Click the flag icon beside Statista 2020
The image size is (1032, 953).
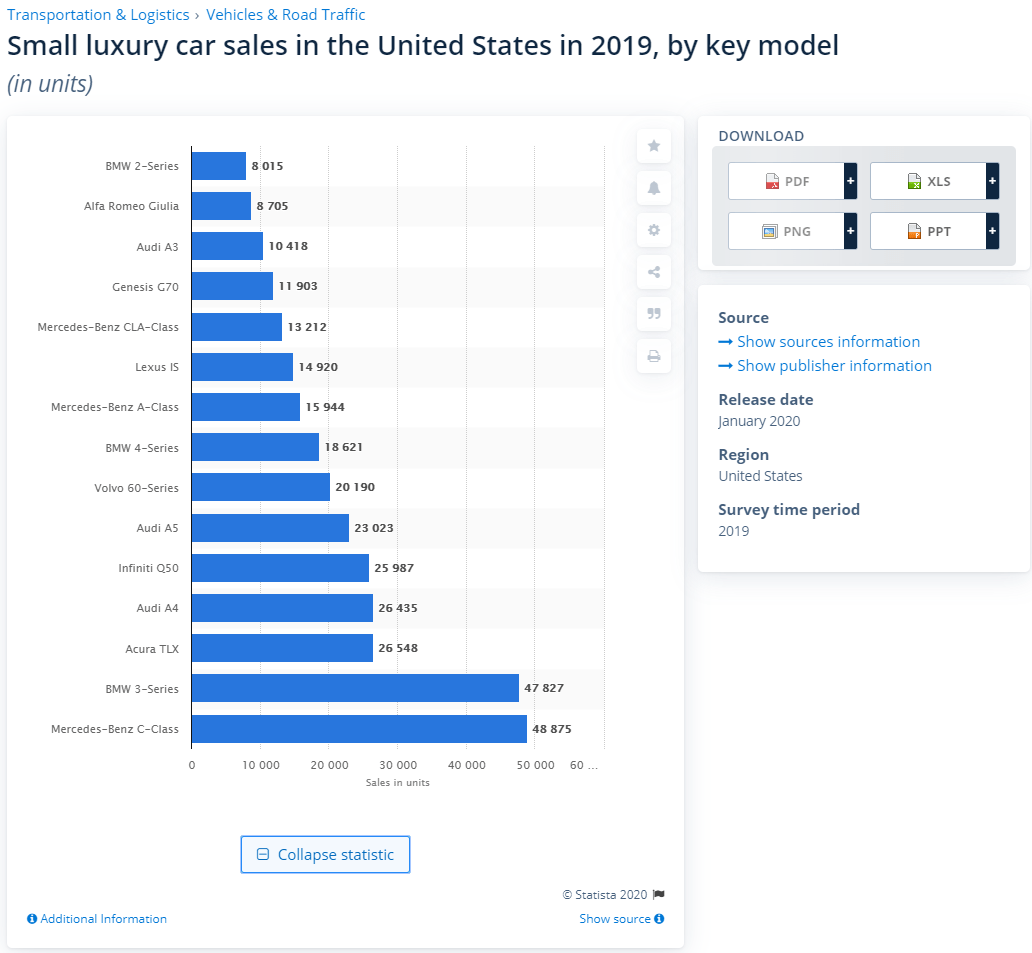click(x=658, y=895)
